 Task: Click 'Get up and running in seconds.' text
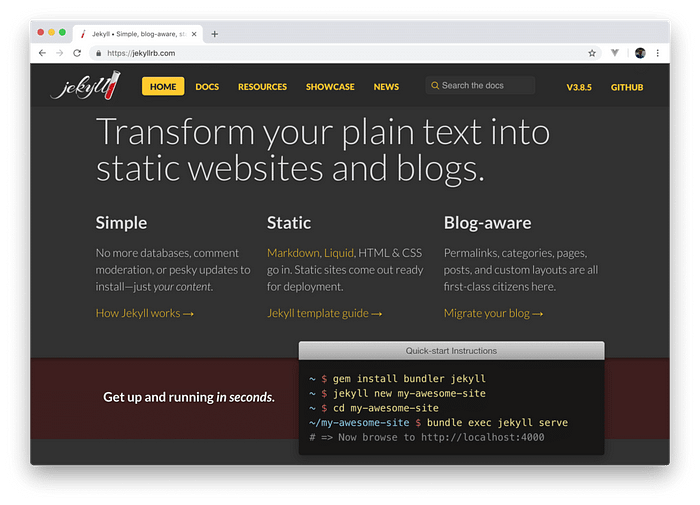point(189,397)
